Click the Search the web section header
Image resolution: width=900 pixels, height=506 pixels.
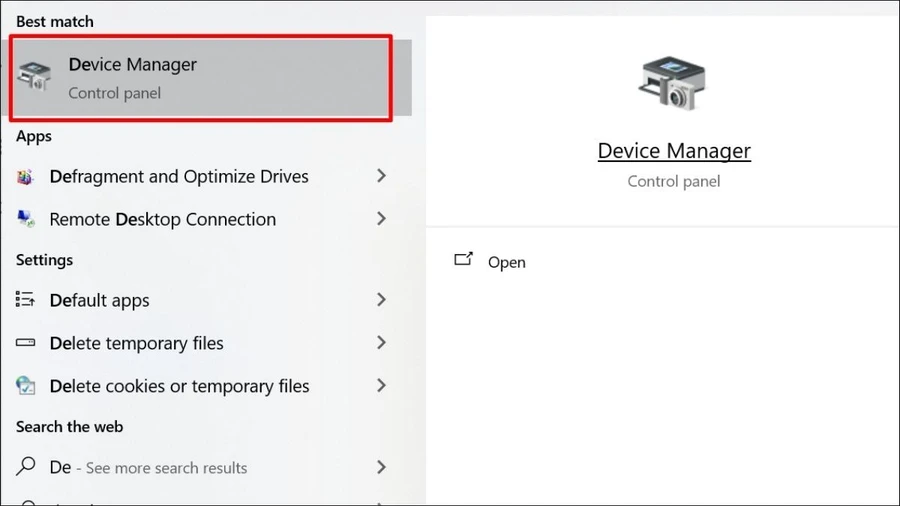tap(69, 427)
